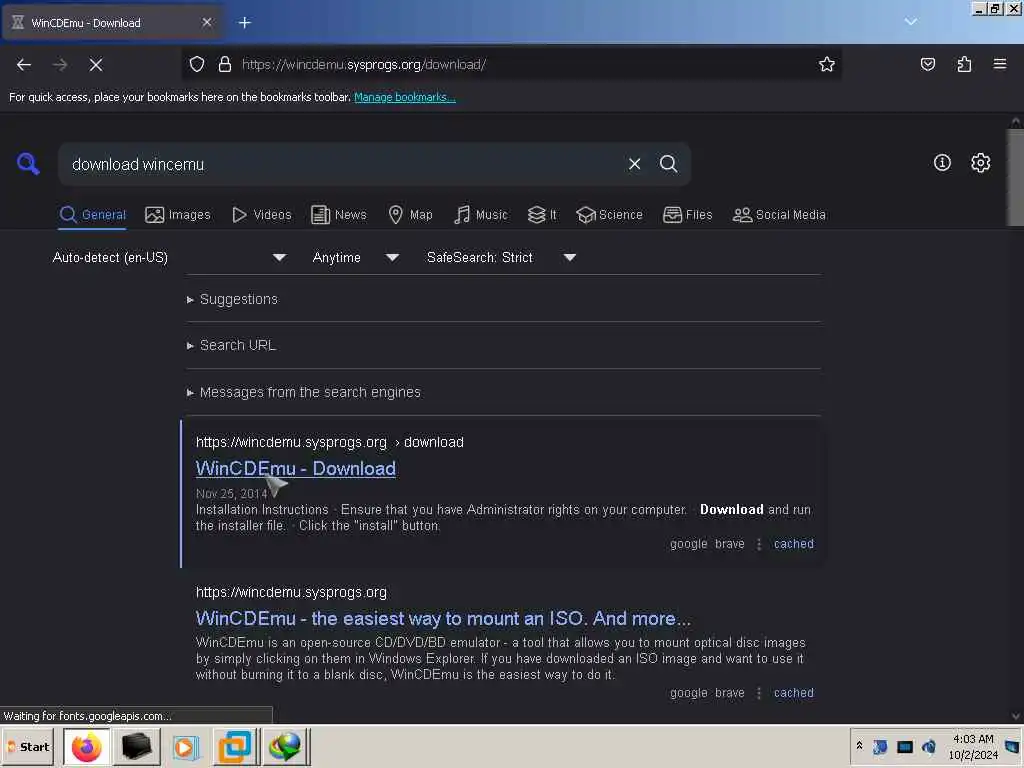The width and height of the screenshot is (1024, 768).
Task: Bookmark this page with the star
Action: (827, 64)
